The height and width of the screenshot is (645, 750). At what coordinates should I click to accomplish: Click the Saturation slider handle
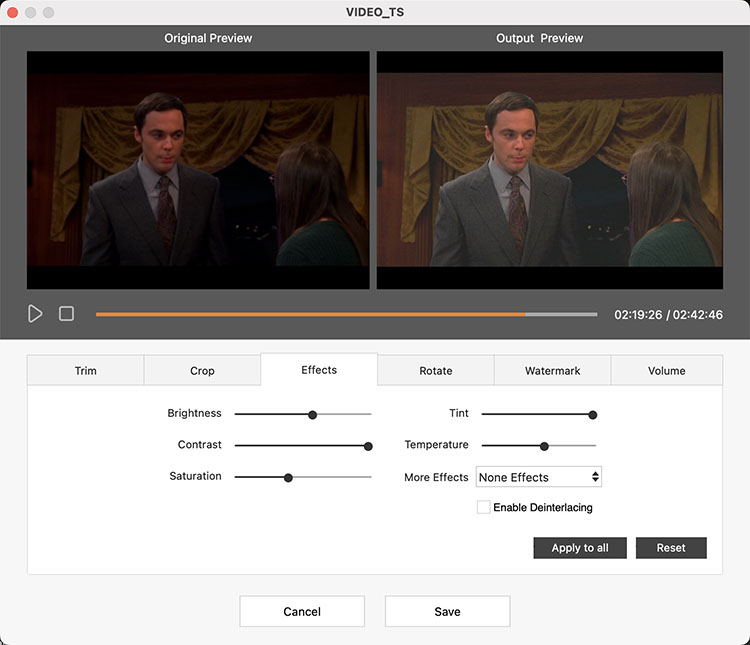click(288, 478)
